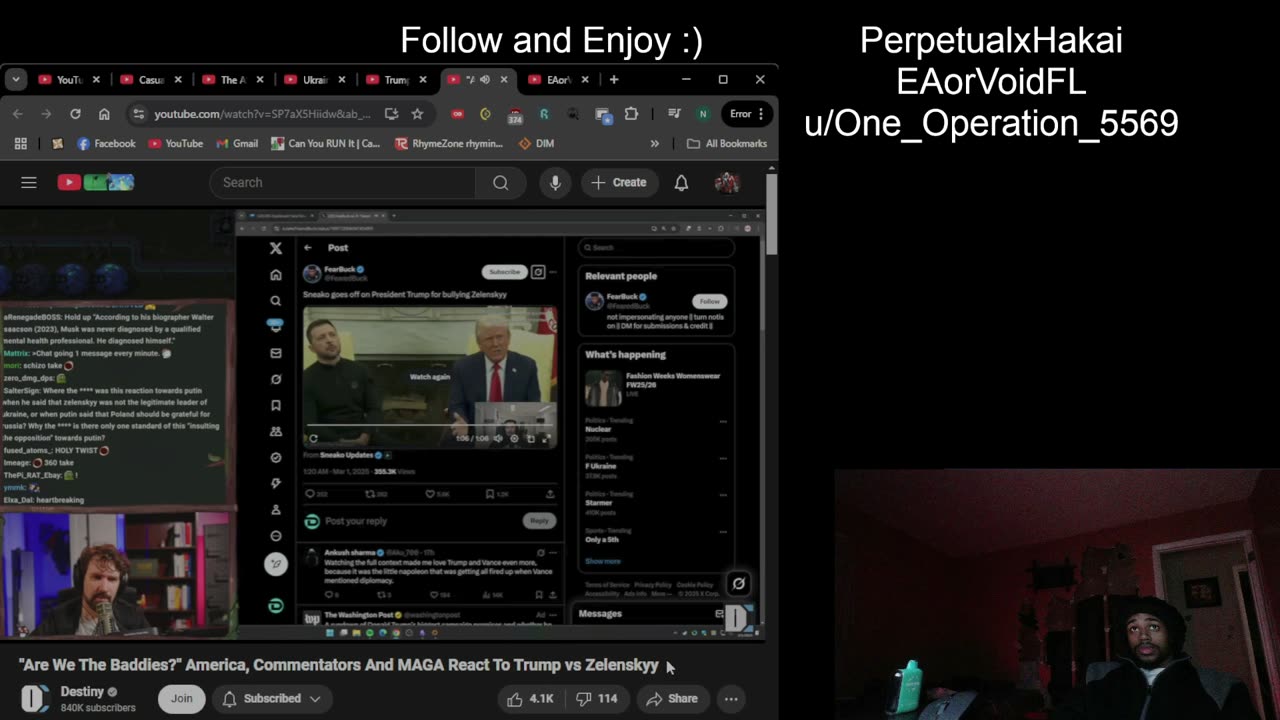Open YouTube notifications bell
Screen dimensions: 1280x720
tap(681, 182)
